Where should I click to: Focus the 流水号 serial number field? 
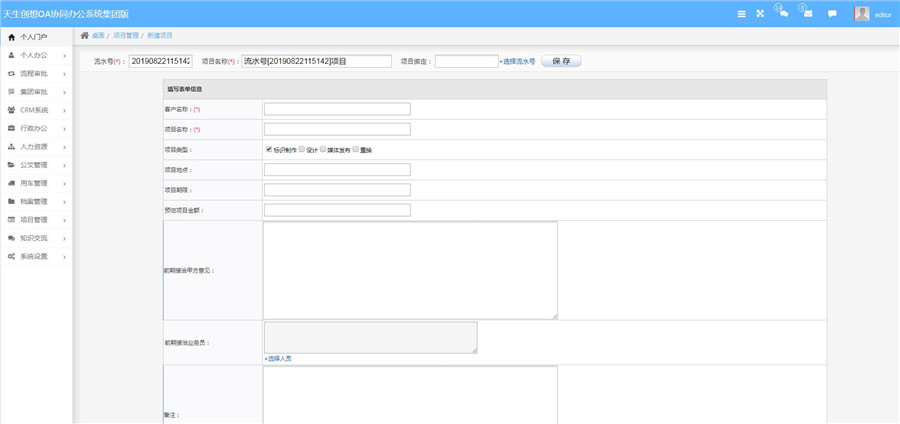[161, 61]
